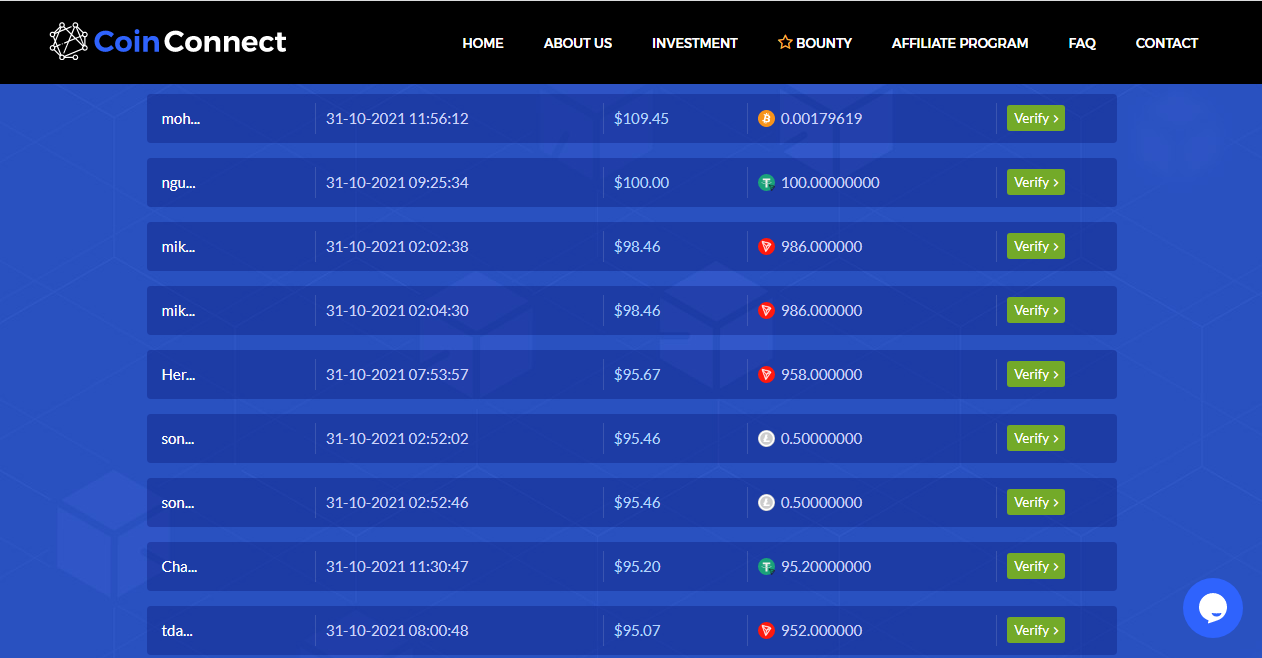Image resolution: width=1262 pixels, height=658 pixels.
Task: Click timestamp 31-10-2021 11:30:47
Action: (x=397, y=567)
